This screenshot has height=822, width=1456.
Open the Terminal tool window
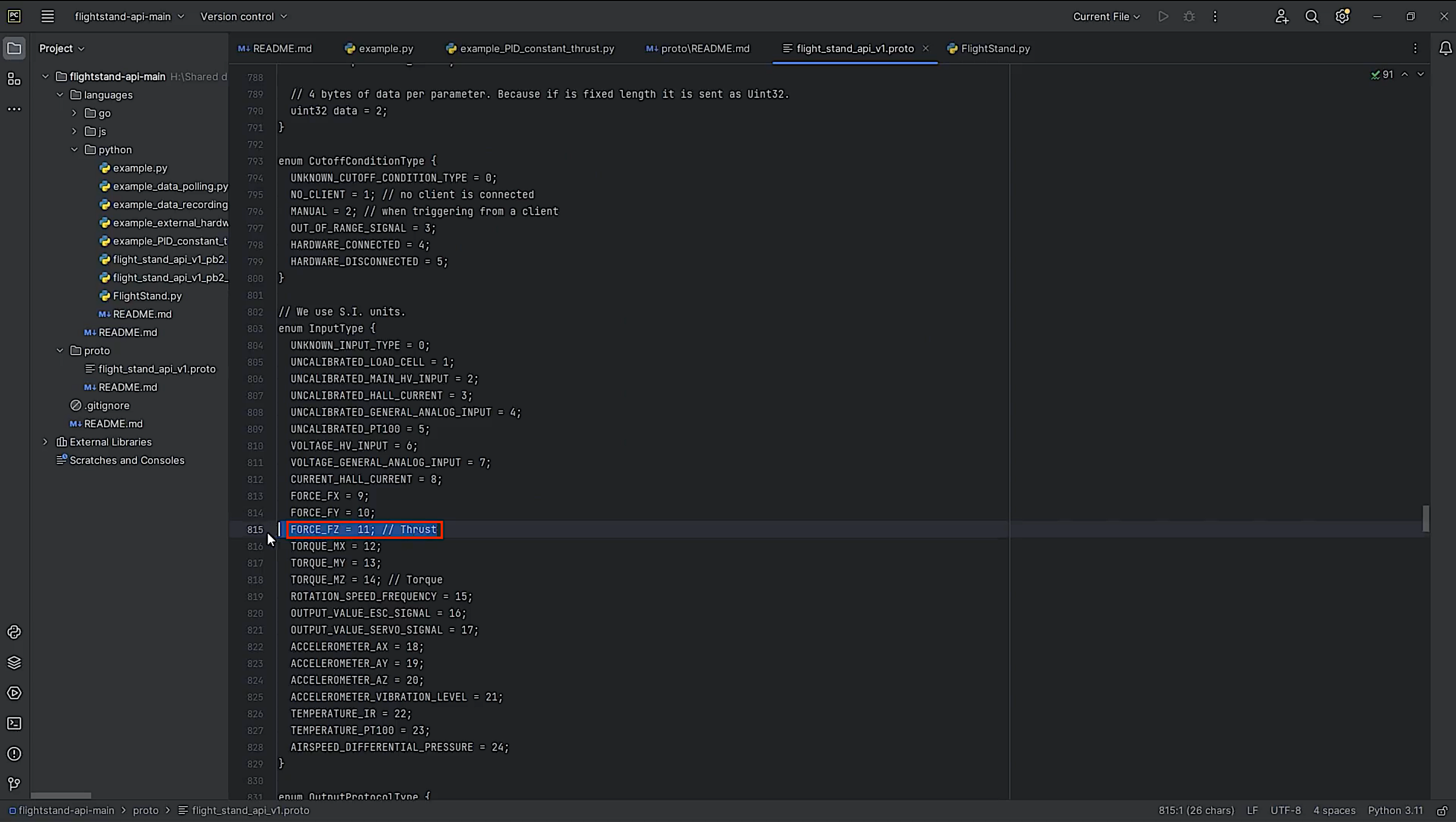click(x=14, y=723)
